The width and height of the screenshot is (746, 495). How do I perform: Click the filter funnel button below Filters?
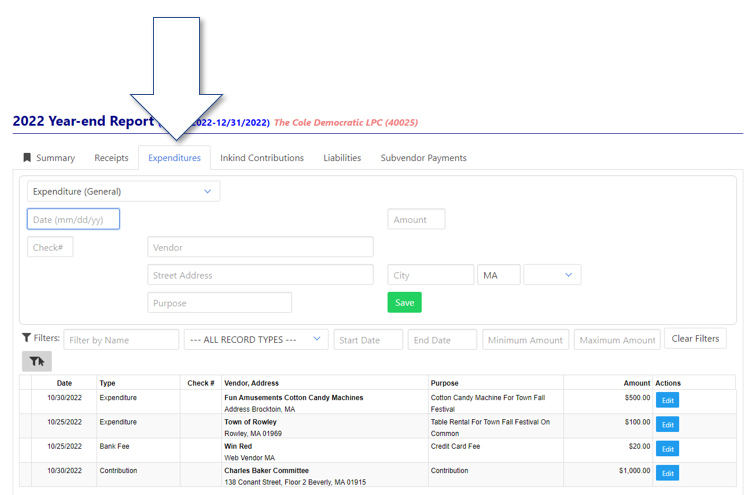pyautogui.click(x=36, y=361)
